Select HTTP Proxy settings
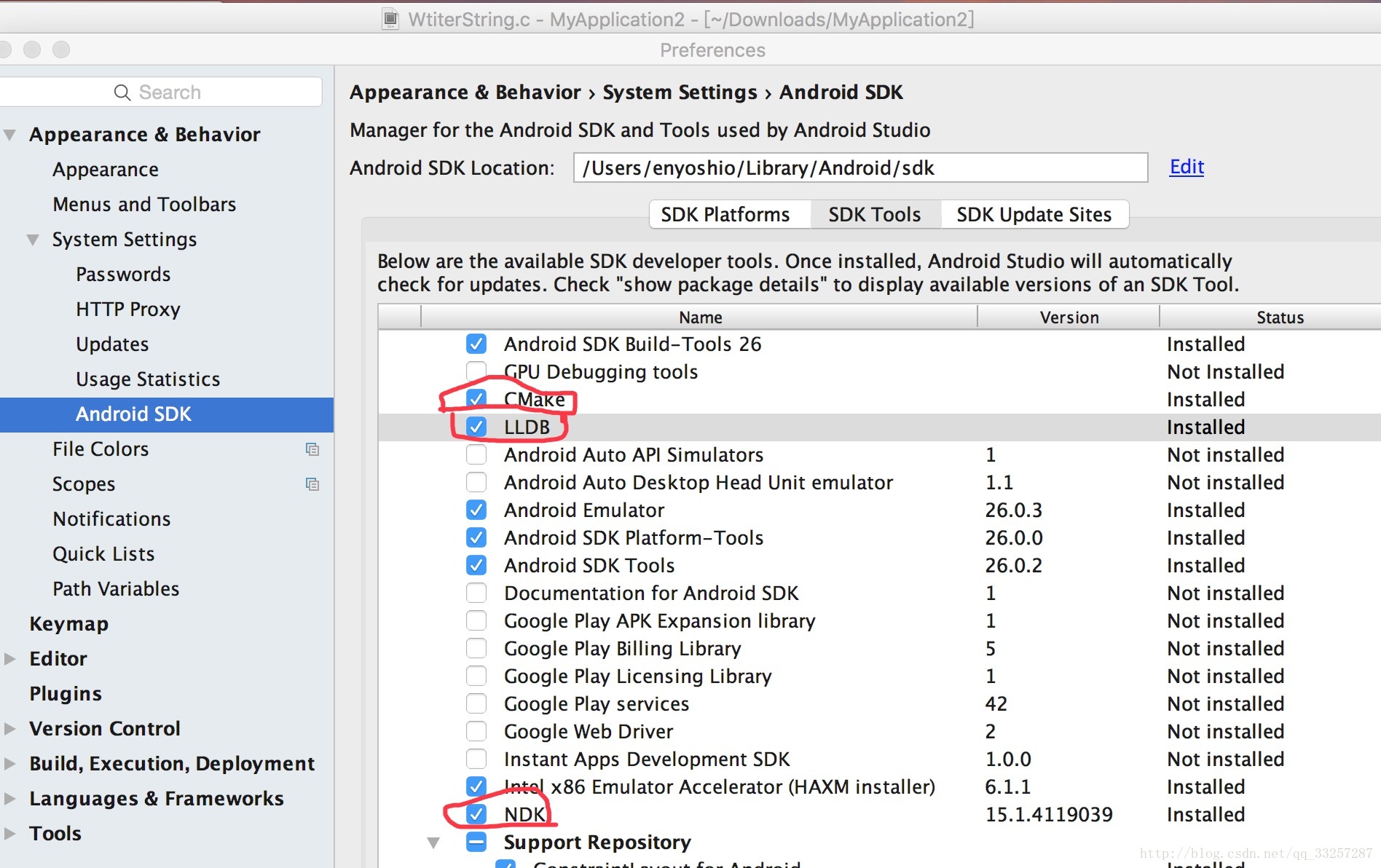The width and height of the screenshot is (1381, 868). click(128, 309)
